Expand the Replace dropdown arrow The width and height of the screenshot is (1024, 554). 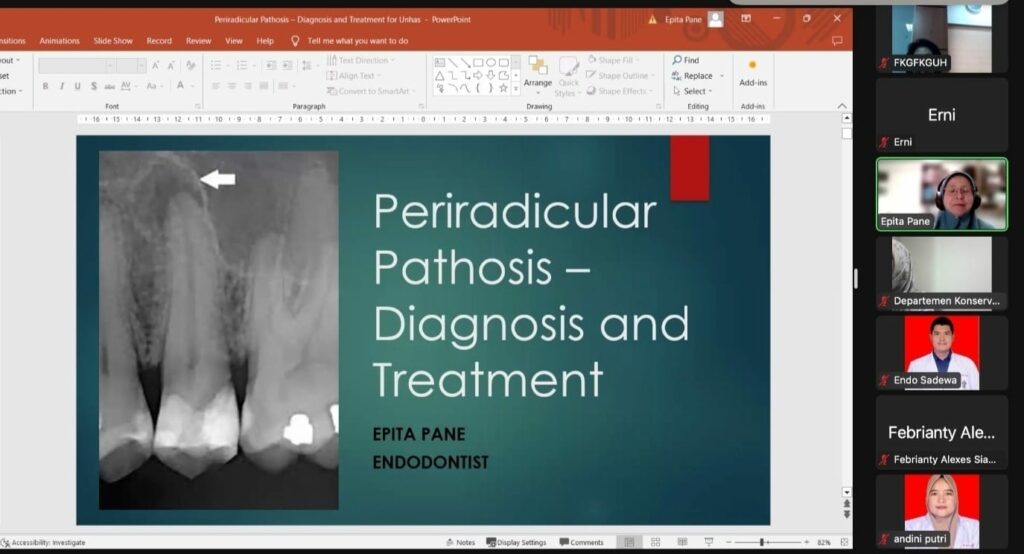tap(719, 76)
